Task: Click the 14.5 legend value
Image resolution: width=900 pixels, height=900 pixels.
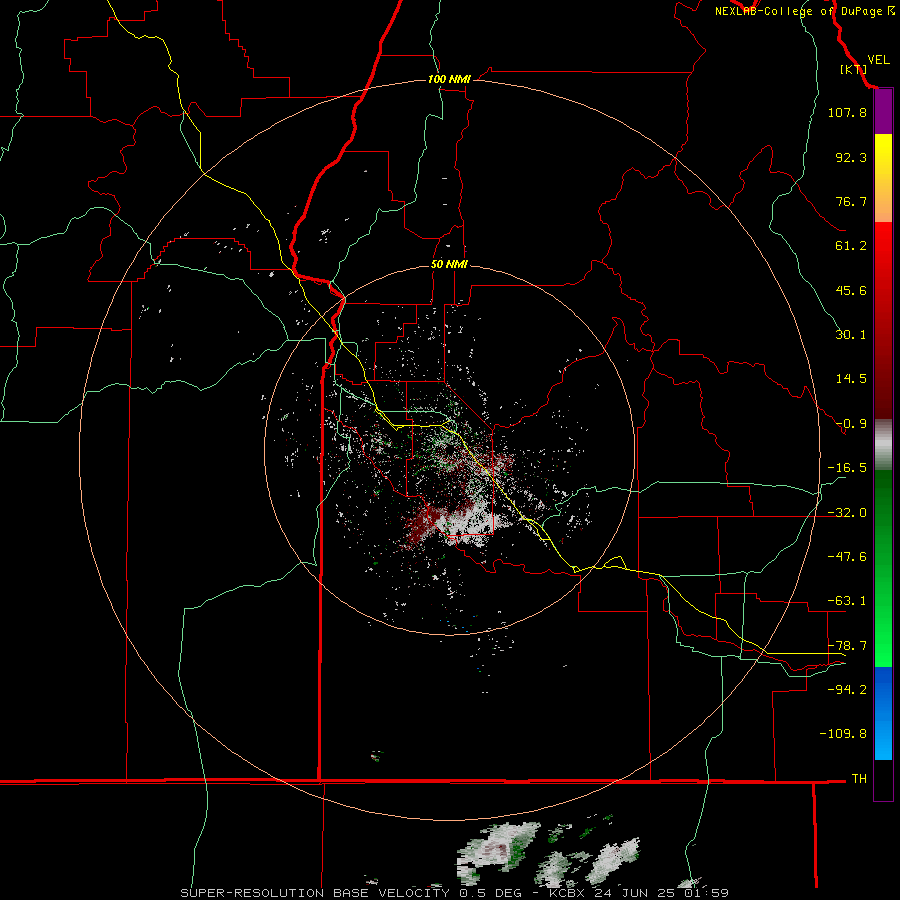Action: tap(851, 379)
